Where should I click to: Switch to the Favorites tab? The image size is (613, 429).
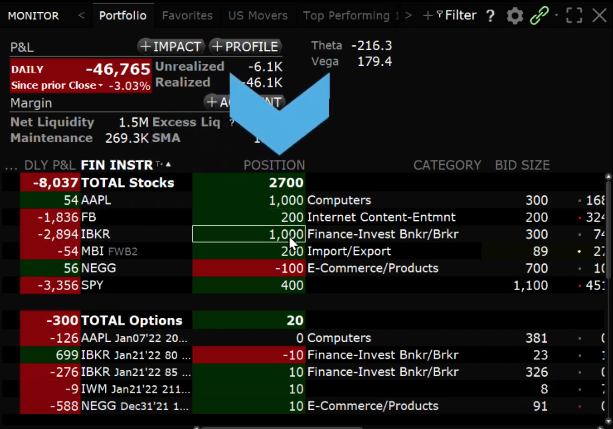[186, 16]
